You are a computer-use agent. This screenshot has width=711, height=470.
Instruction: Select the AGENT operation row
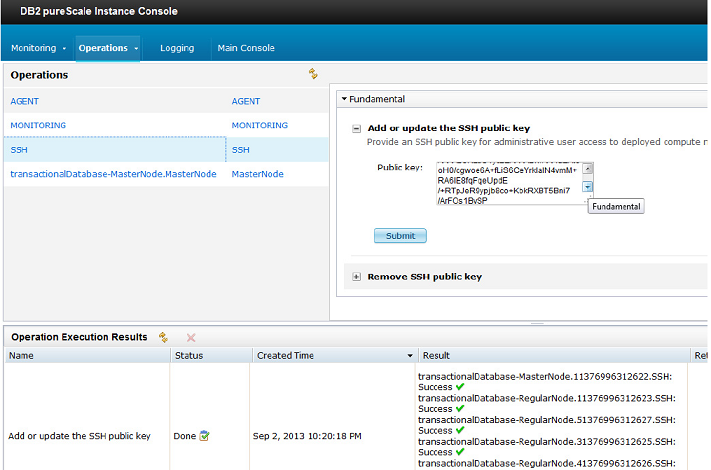[25, 101]
